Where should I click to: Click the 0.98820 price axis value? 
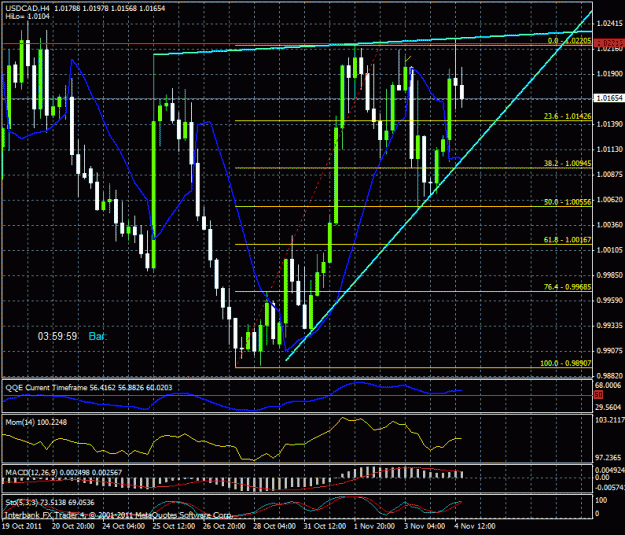610,376
